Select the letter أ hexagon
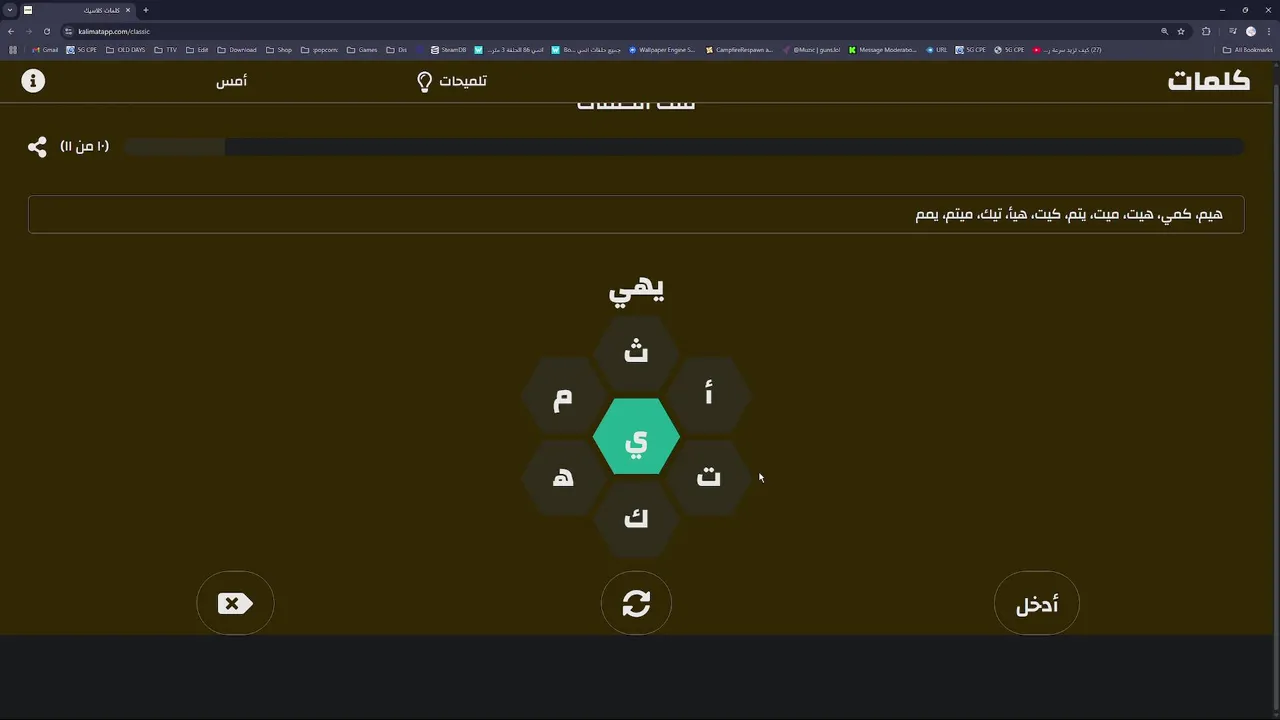Screen dimensions: 1280x720 709,395
